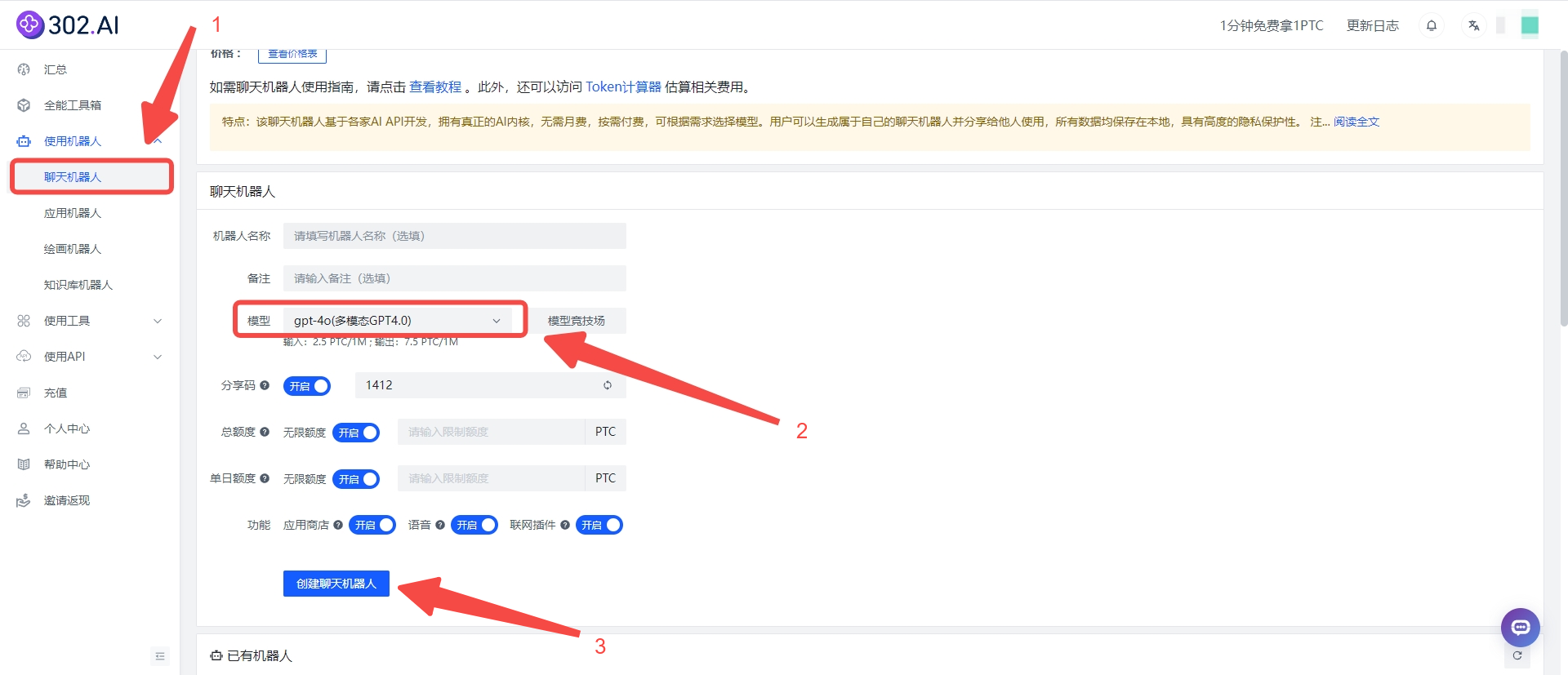The height and width of the screenshot is (675, 1568).
Task: Click the 个人中心 menu label
Action: (67, 429)
